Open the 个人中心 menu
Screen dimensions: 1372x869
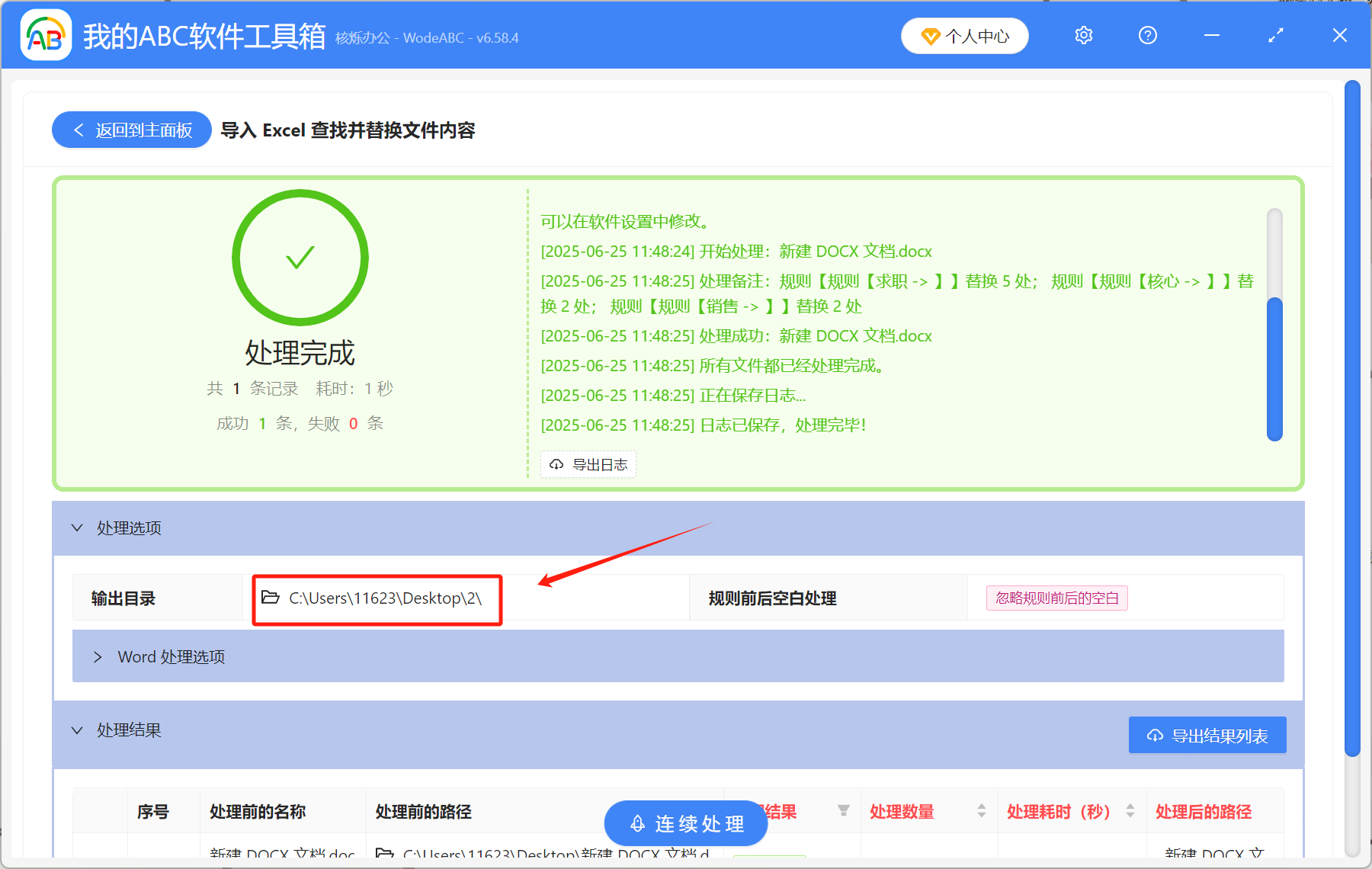964,35
